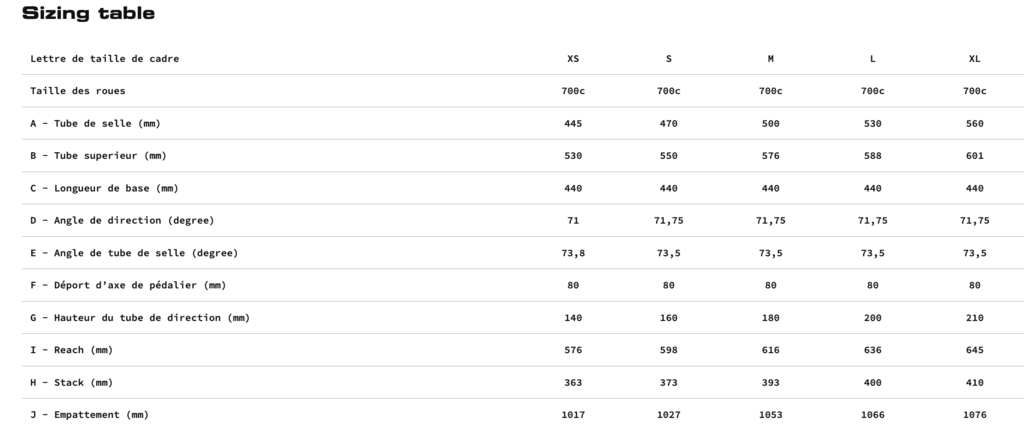1024x434 pixels.
Task: Select the XS frame size column header
Action: 573,59
